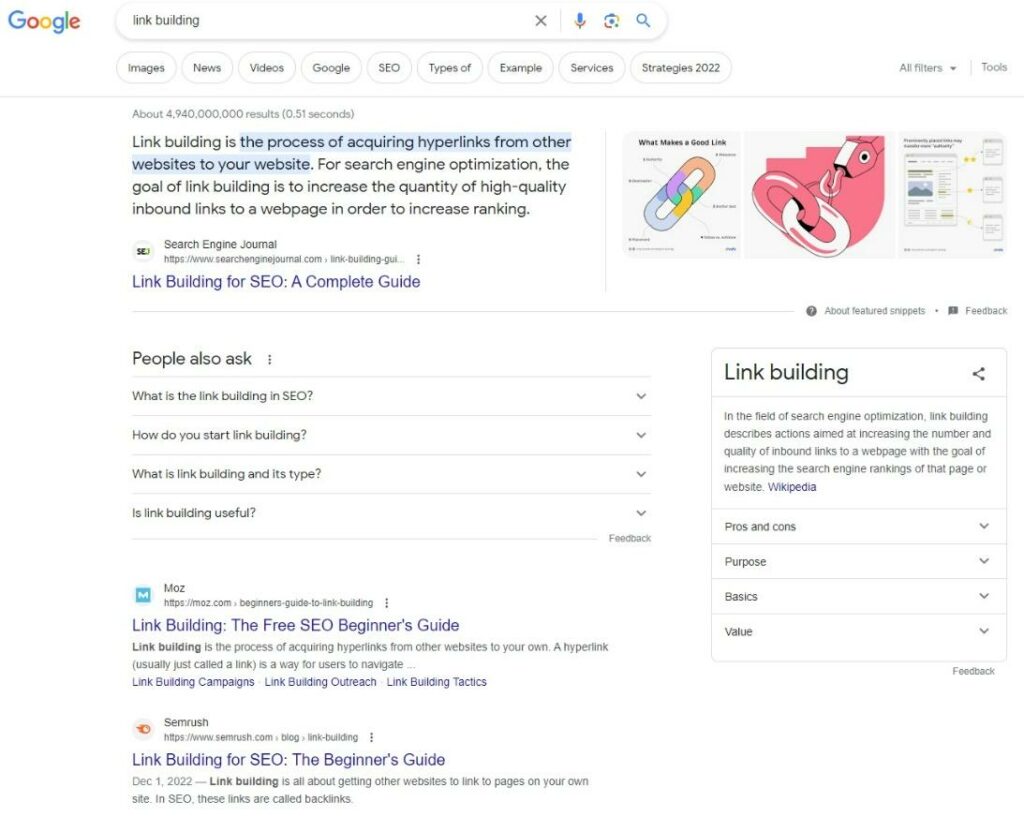Open three-dot menu beside Moz result URL
Screen dimensions: 1024x817
pyautogui.click(x=387, y=603)
